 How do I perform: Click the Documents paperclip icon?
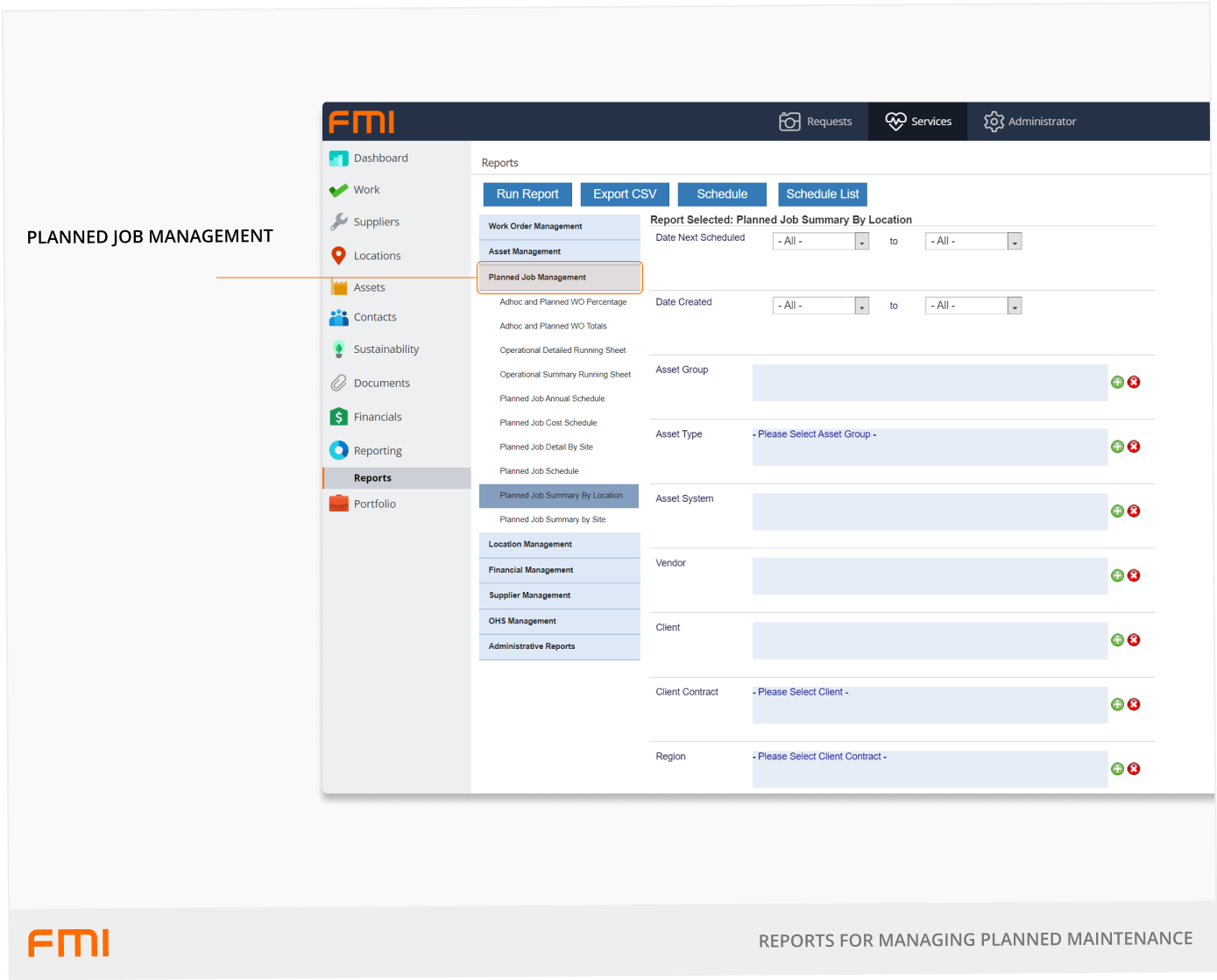338,384
